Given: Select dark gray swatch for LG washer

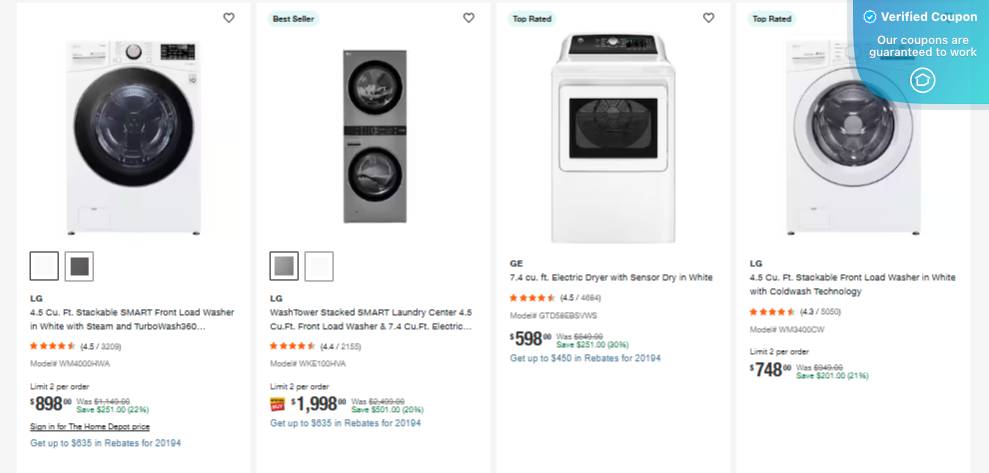Looking at the screenshot, I should click(x=79, y=266).
